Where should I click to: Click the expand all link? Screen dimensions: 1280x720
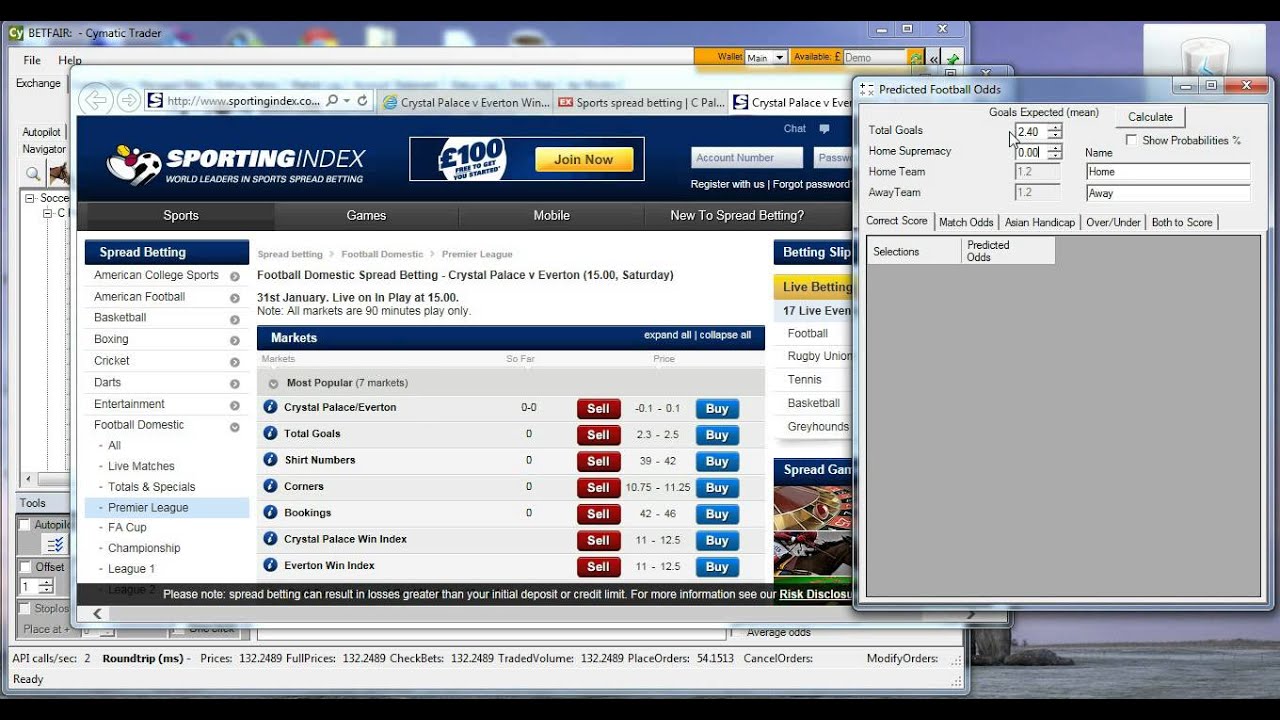(667, 335)
